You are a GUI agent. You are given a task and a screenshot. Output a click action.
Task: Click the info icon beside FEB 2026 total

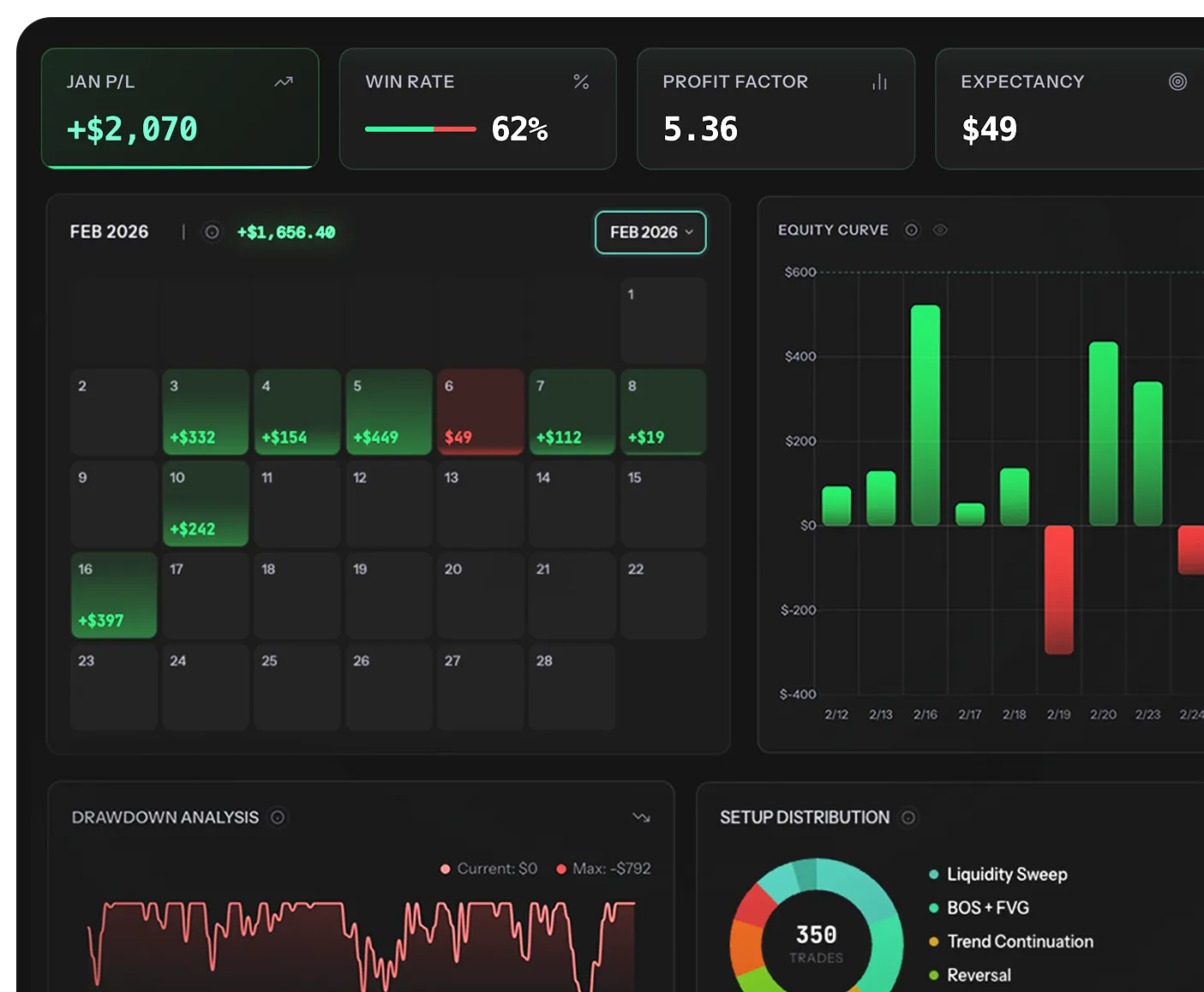click(x=212, y=232)
